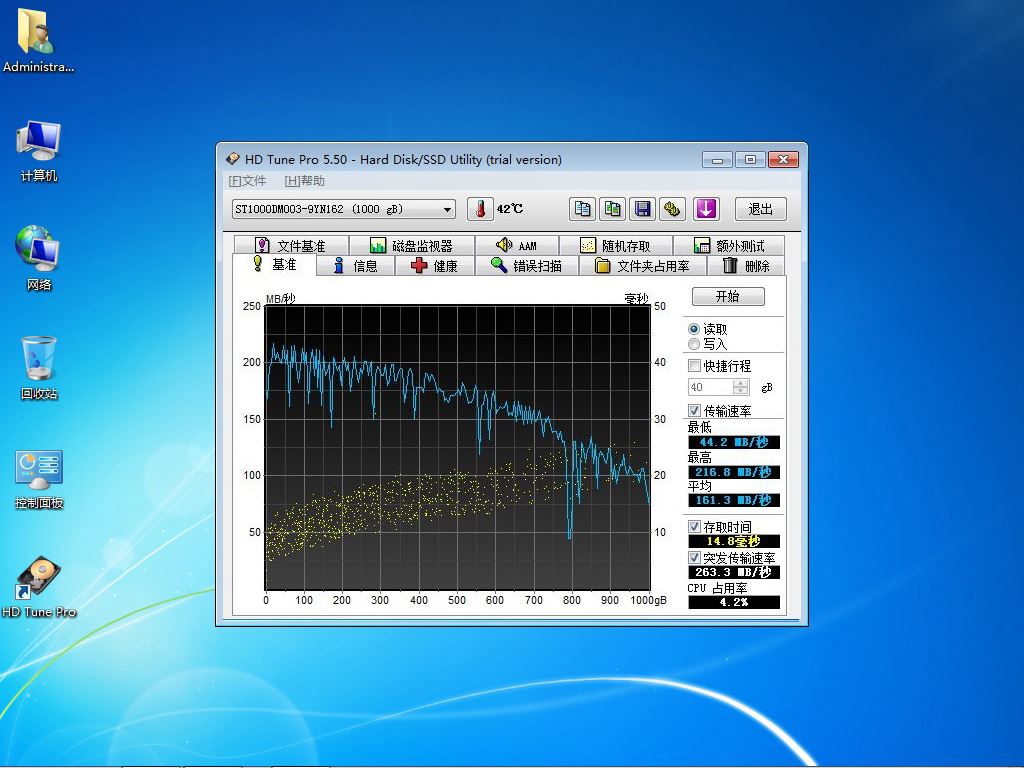1024x768 pixels.
Task: Enable the 快捷行程 short stroke checkbox
Action: [694, 366]
